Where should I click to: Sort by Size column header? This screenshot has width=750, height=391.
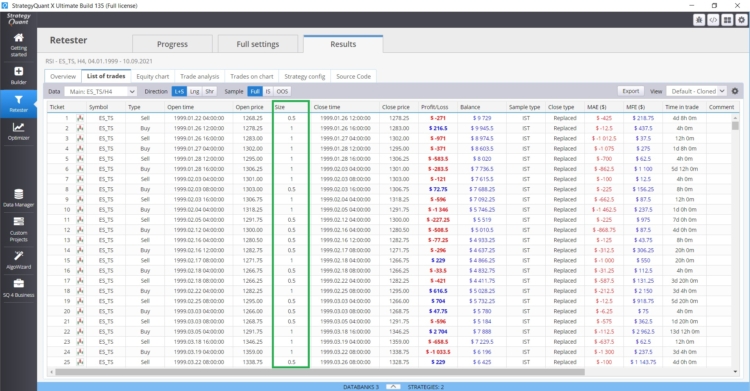point(290,107)
